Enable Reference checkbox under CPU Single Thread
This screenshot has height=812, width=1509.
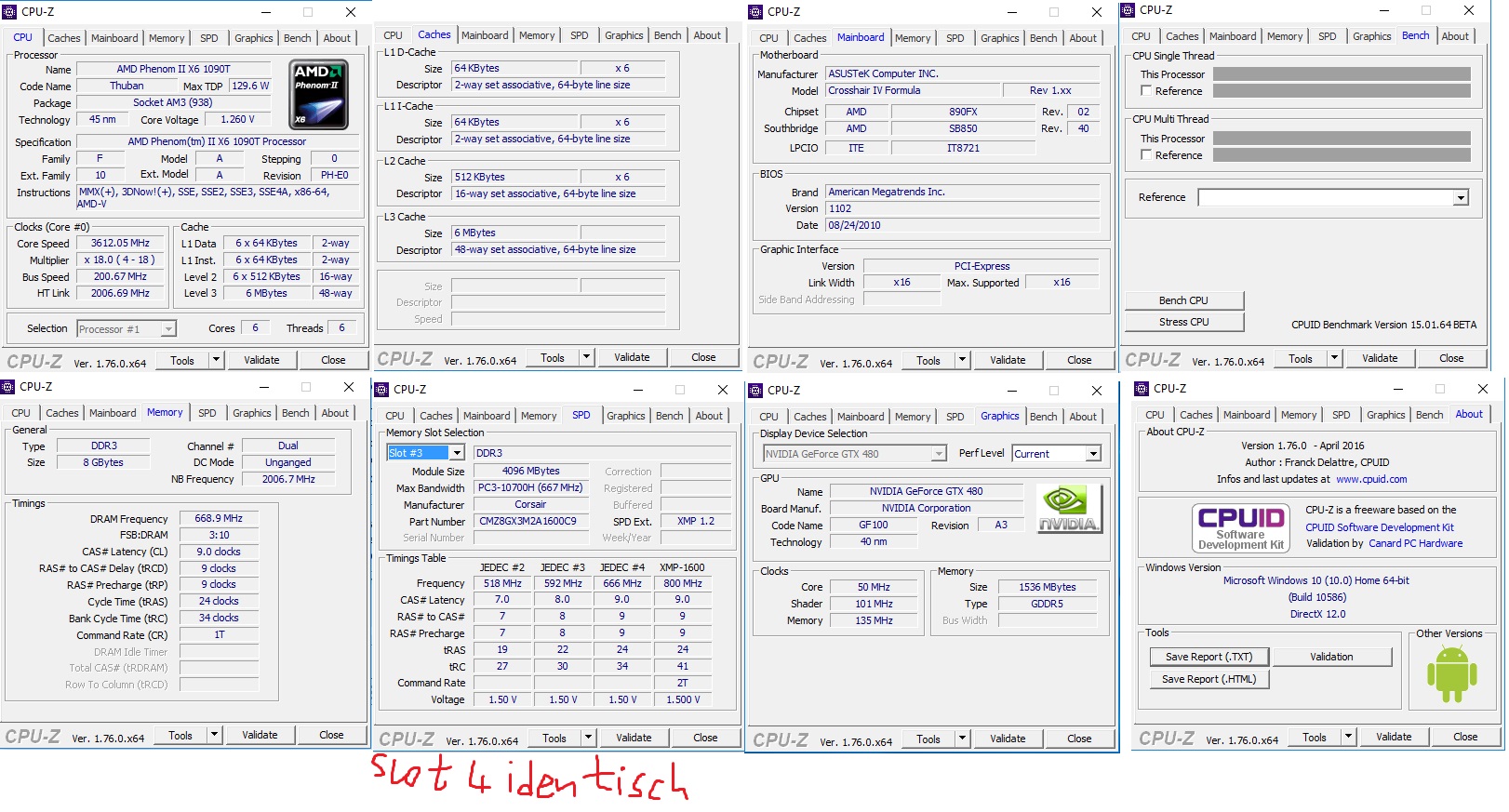pos(1146,91)
